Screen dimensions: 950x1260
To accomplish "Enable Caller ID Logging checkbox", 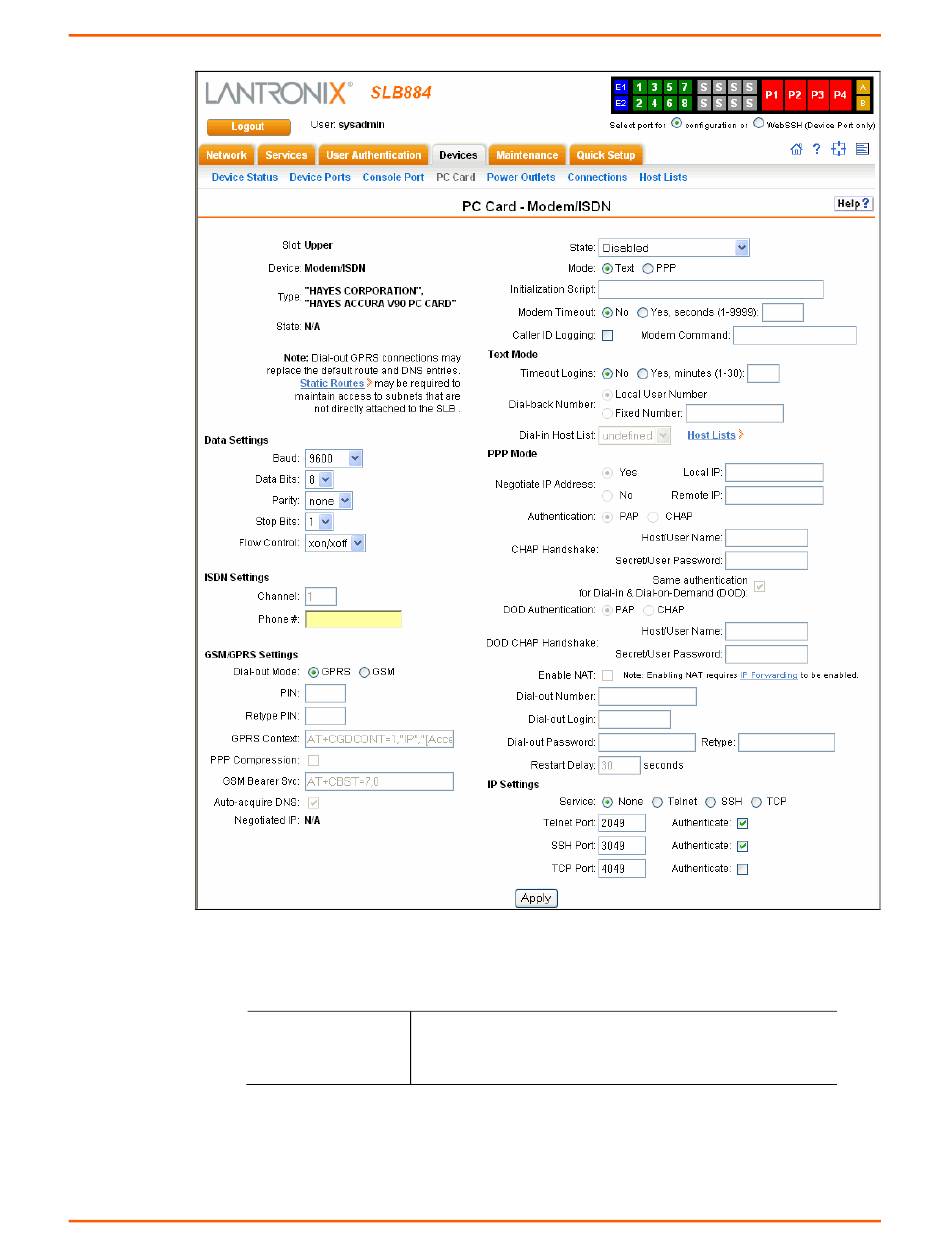I will tap(607, 335).
